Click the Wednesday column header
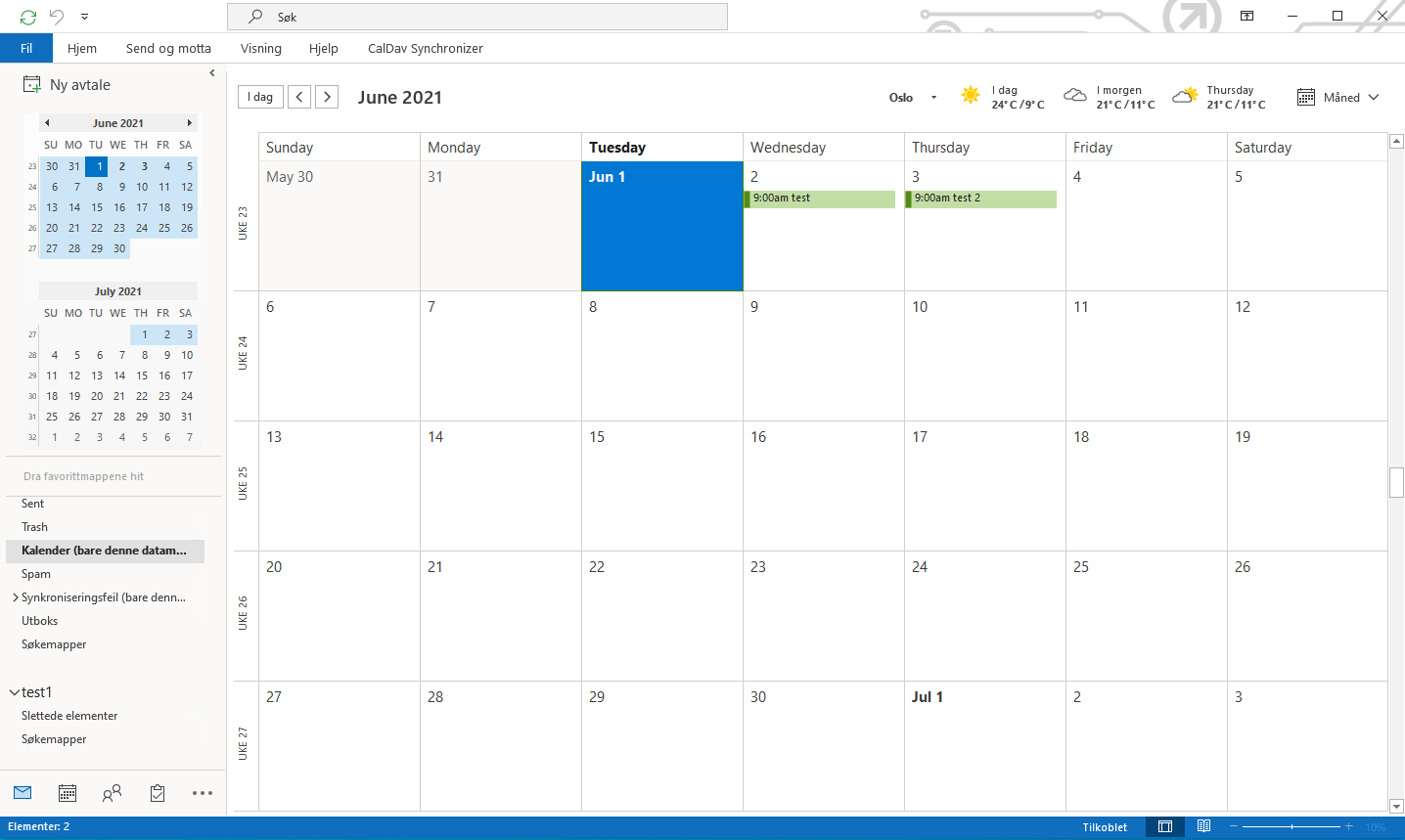 click(x=824, y=148)
